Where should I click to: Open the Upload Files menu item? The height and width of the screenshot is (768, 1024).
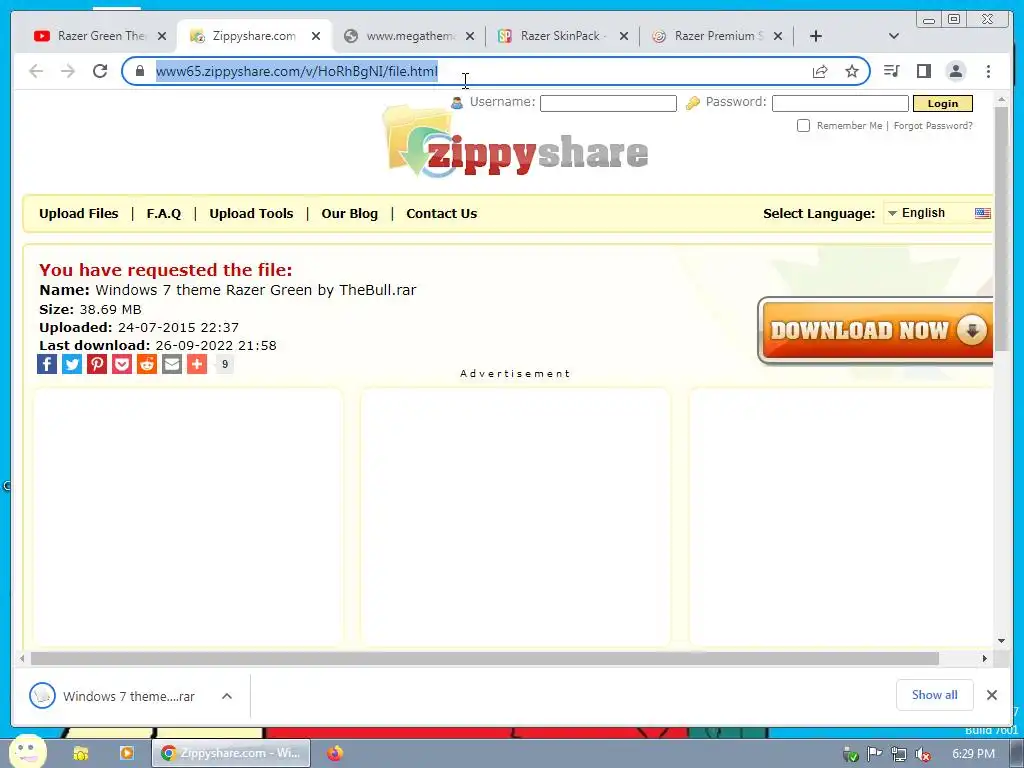click(x=78, y=214)
